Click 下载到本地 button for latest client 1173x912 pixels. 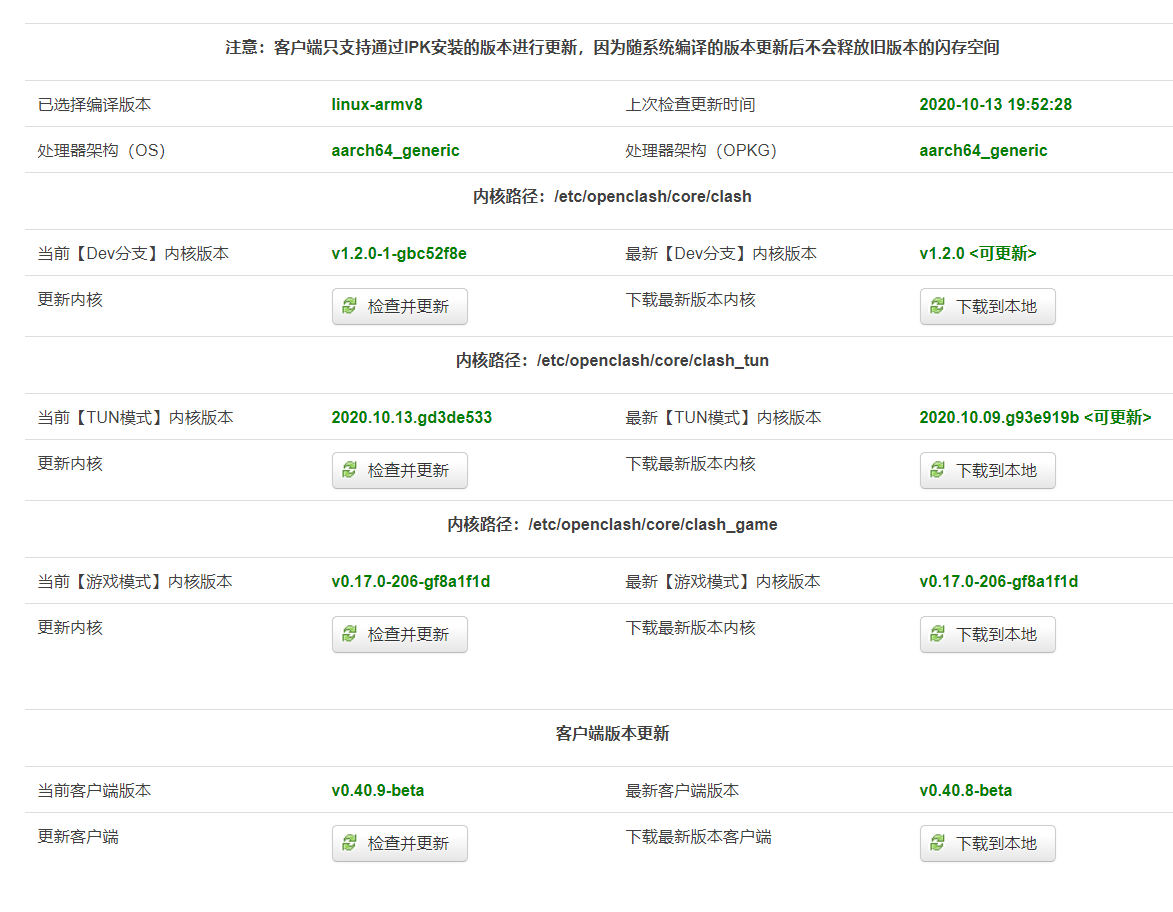(987, 843)
